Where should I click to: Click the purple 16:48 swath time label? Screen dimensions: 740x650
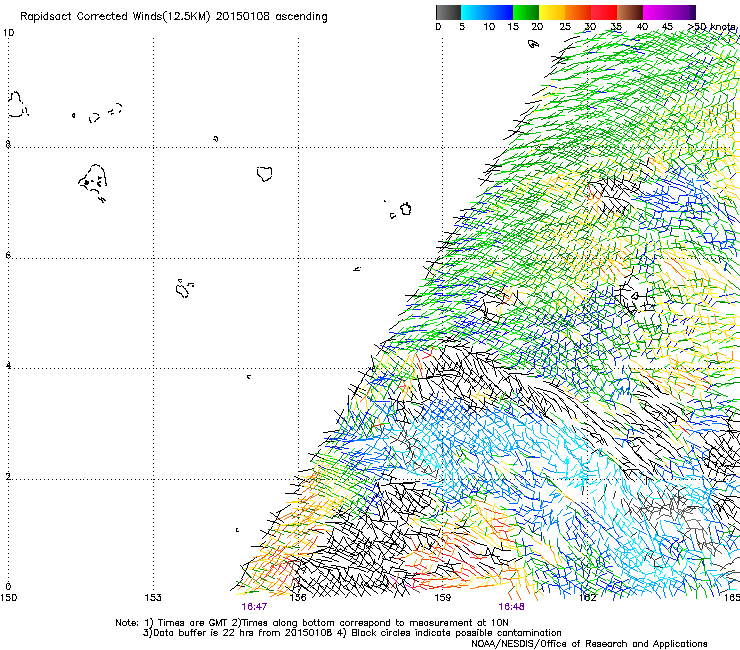pyautogui.click(x=512, y=607)
